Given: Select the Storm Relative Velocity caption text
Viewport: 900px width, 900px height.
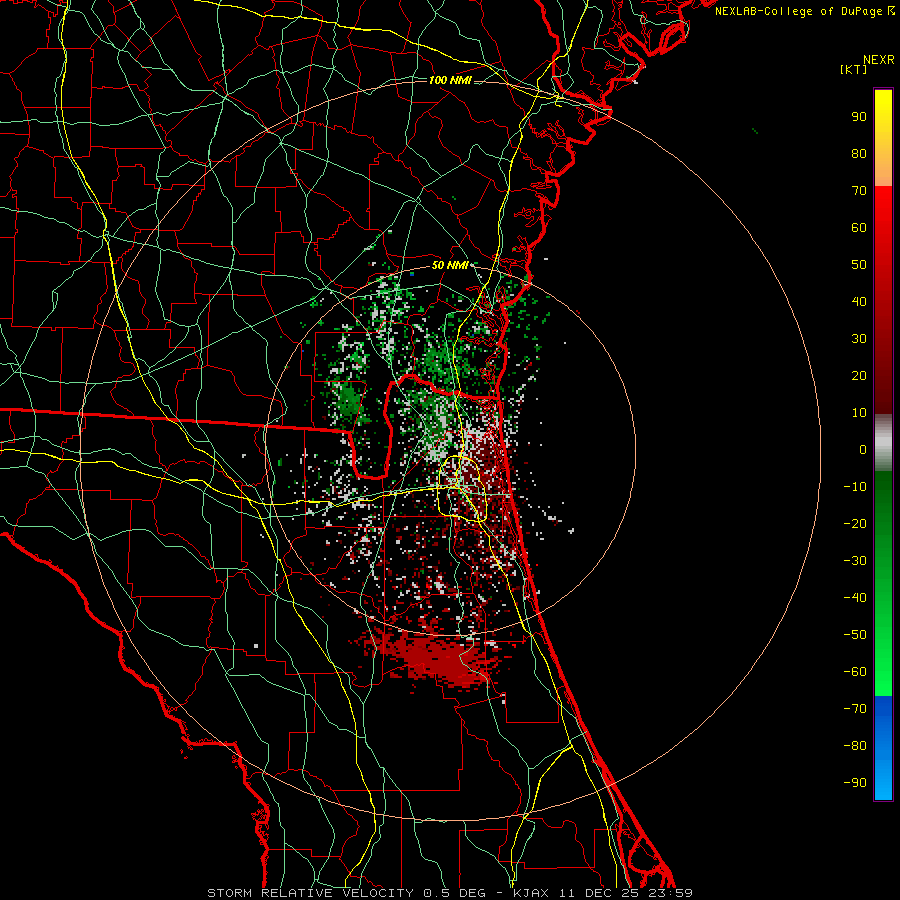Looking at the screenshot, I should (x=449, y=893).
